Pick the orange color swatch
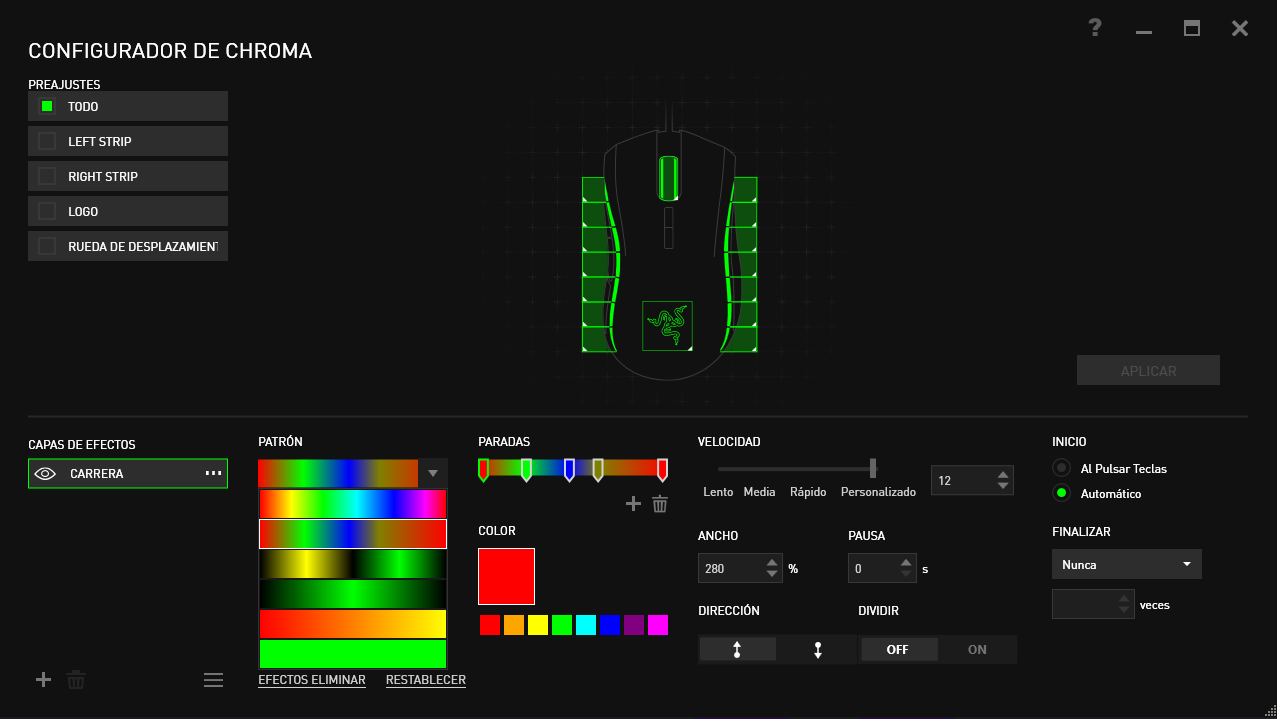 pyautogui.click(x=514, y=625)
